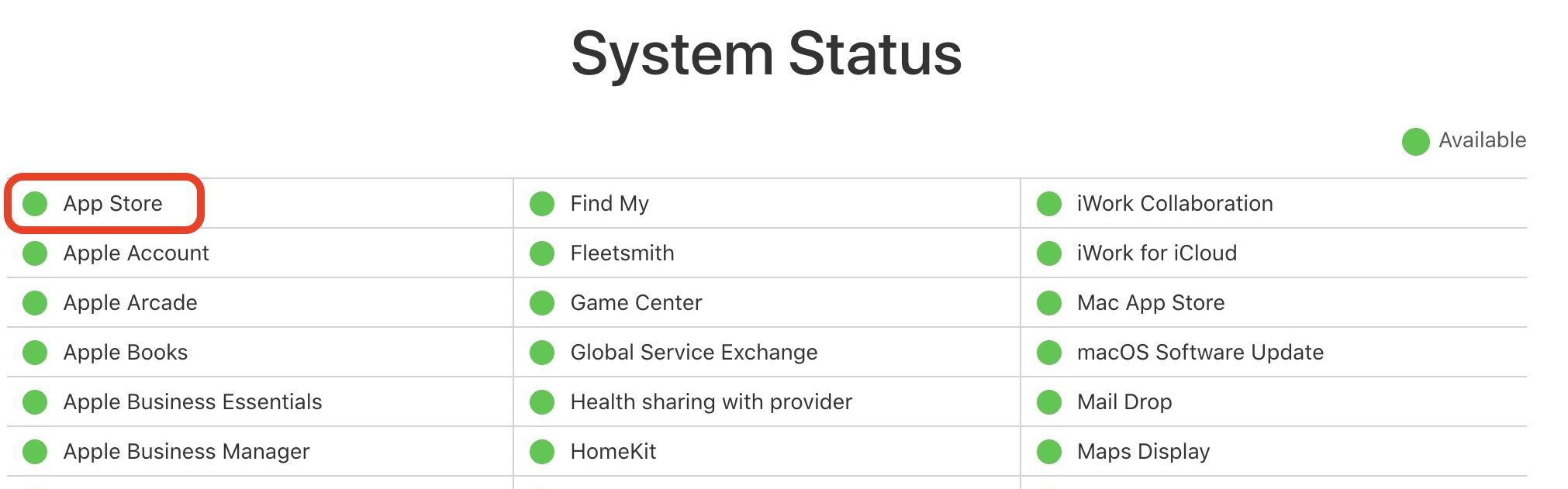
Task: Click the green status icon for Find My
Action: point(542,204)
